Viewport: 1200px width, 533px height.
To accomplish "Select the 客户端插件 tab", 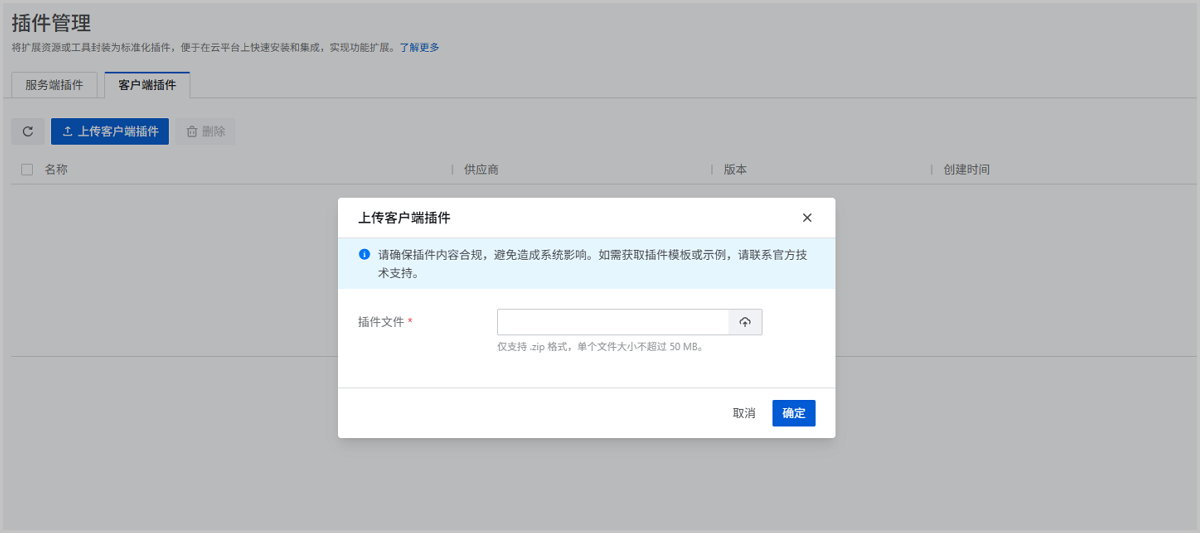I will [x=147, y=85].
